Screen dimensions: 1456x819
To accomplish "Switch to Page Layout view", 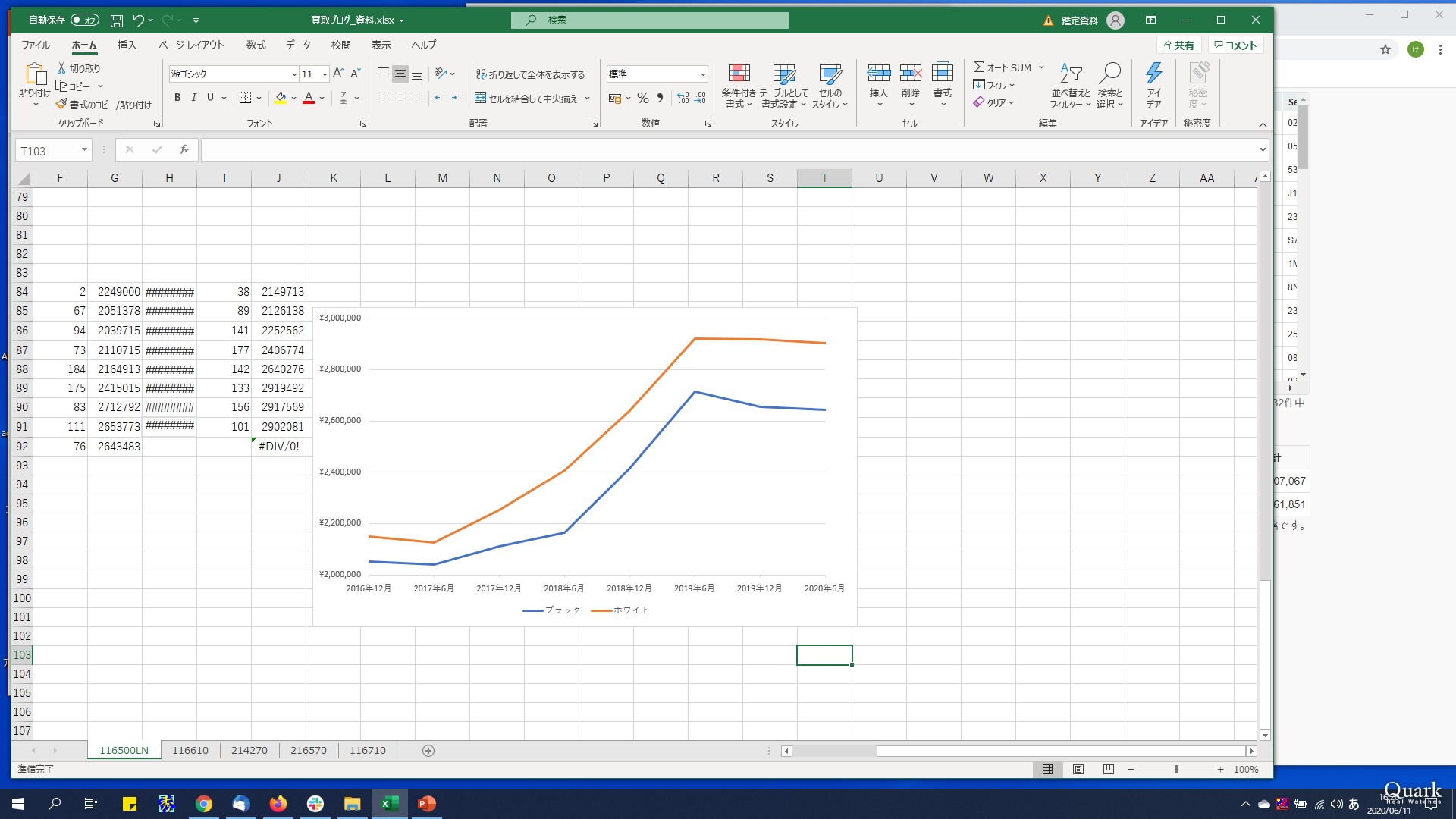I will [x=1078, y=769].
